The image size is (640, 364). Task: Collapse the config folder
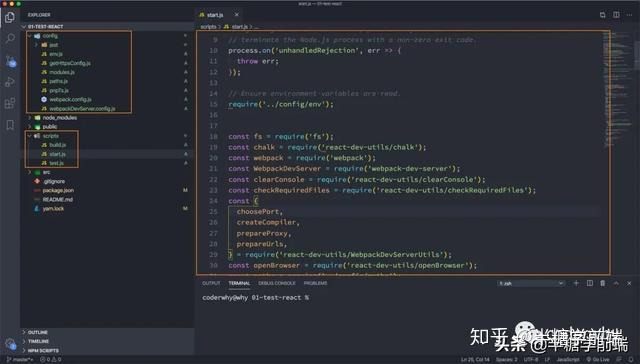click(x=30, y=36)
